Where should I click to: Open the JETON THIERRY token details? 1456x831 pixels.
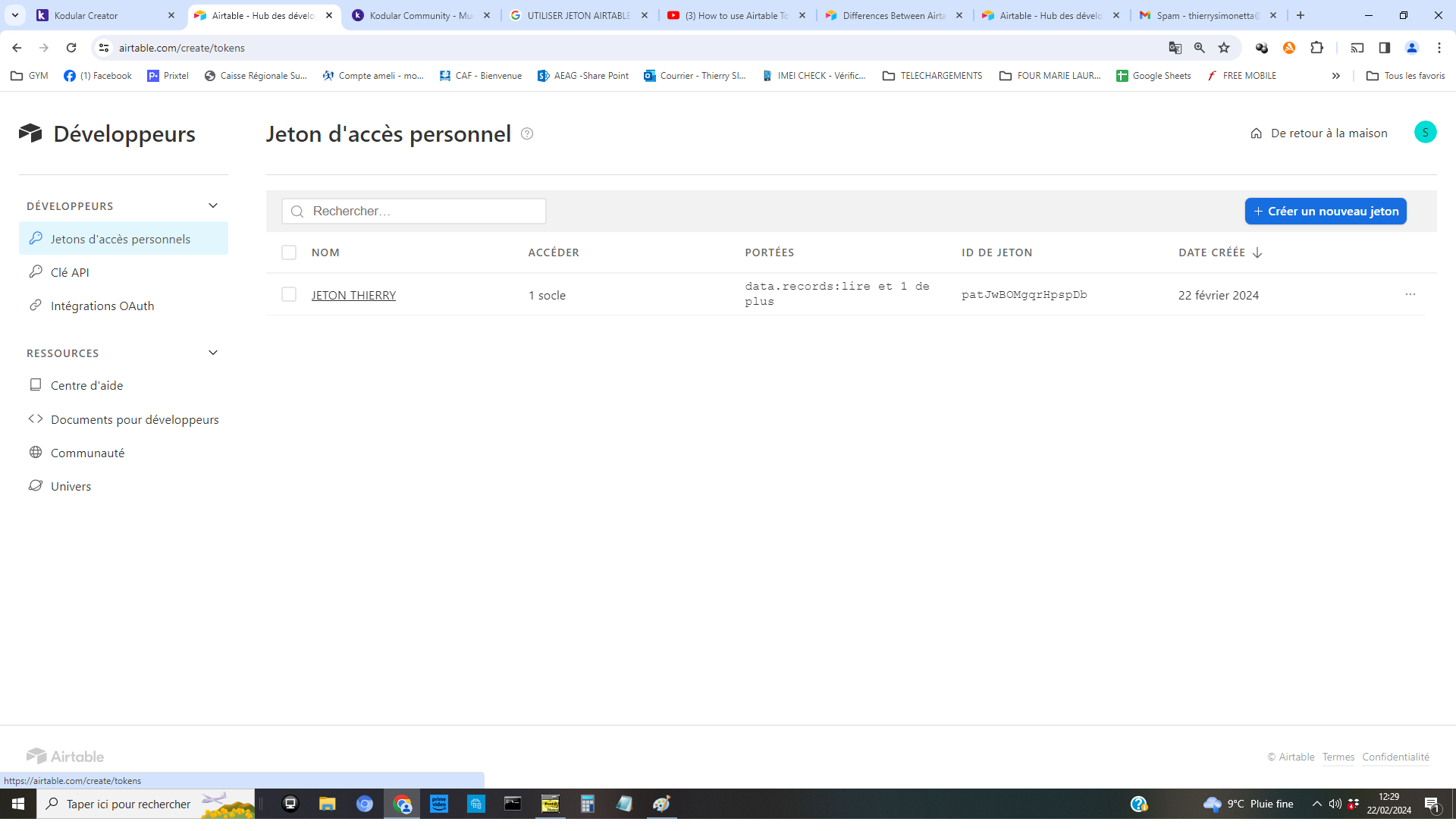[x=353, y=295]
